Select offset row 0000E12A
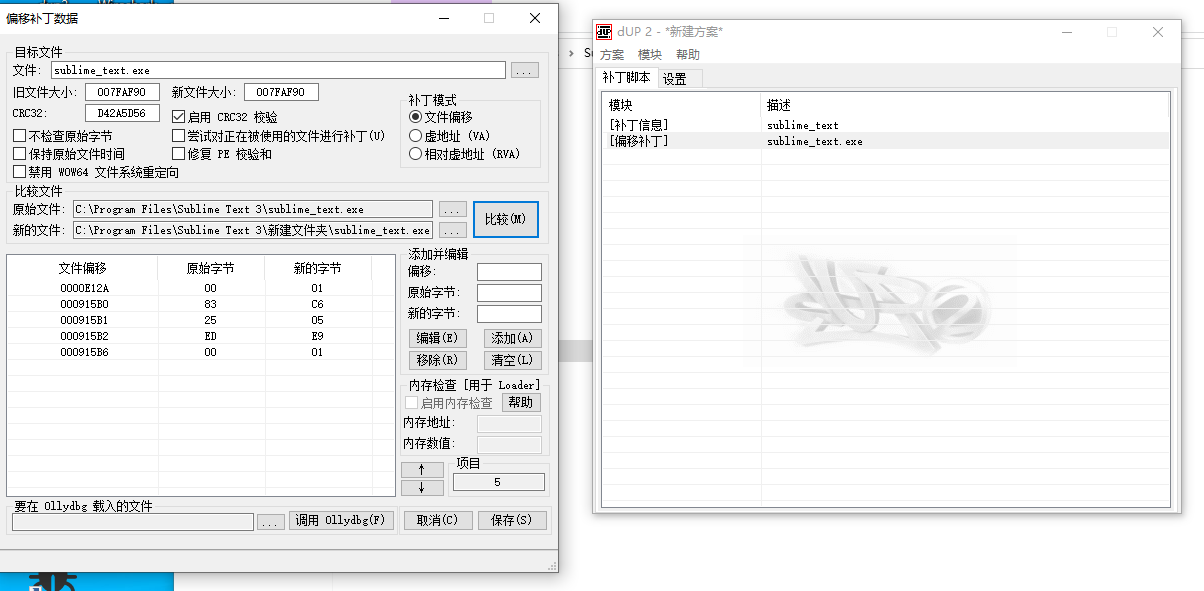1204x591 pixels. [201, 288]
